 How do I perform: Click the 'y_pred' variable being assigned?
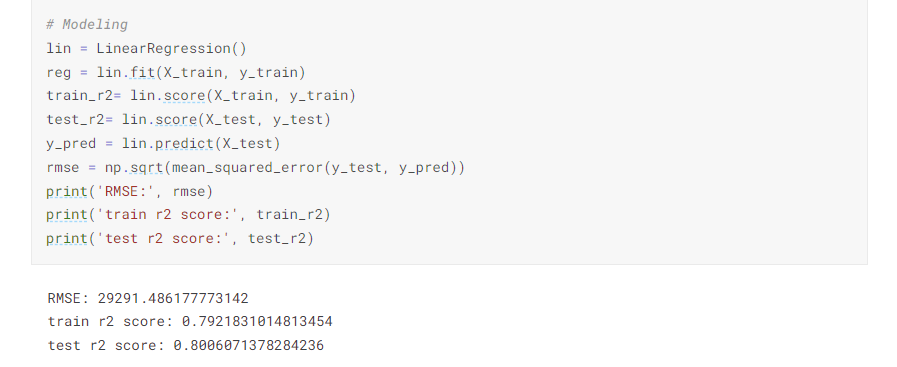(72, 143)
